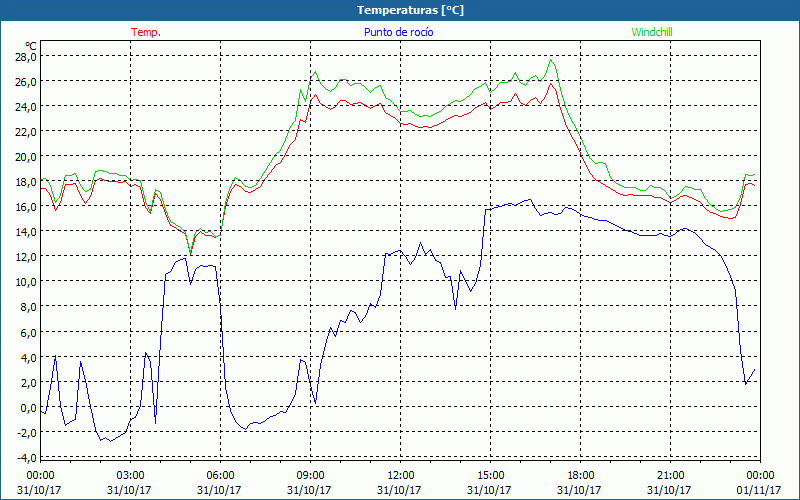Viewport: 800px width, 500px height.
Task: Click the '6,0' y-axis value
Action: pyautogui.click(x=29, y=332)
